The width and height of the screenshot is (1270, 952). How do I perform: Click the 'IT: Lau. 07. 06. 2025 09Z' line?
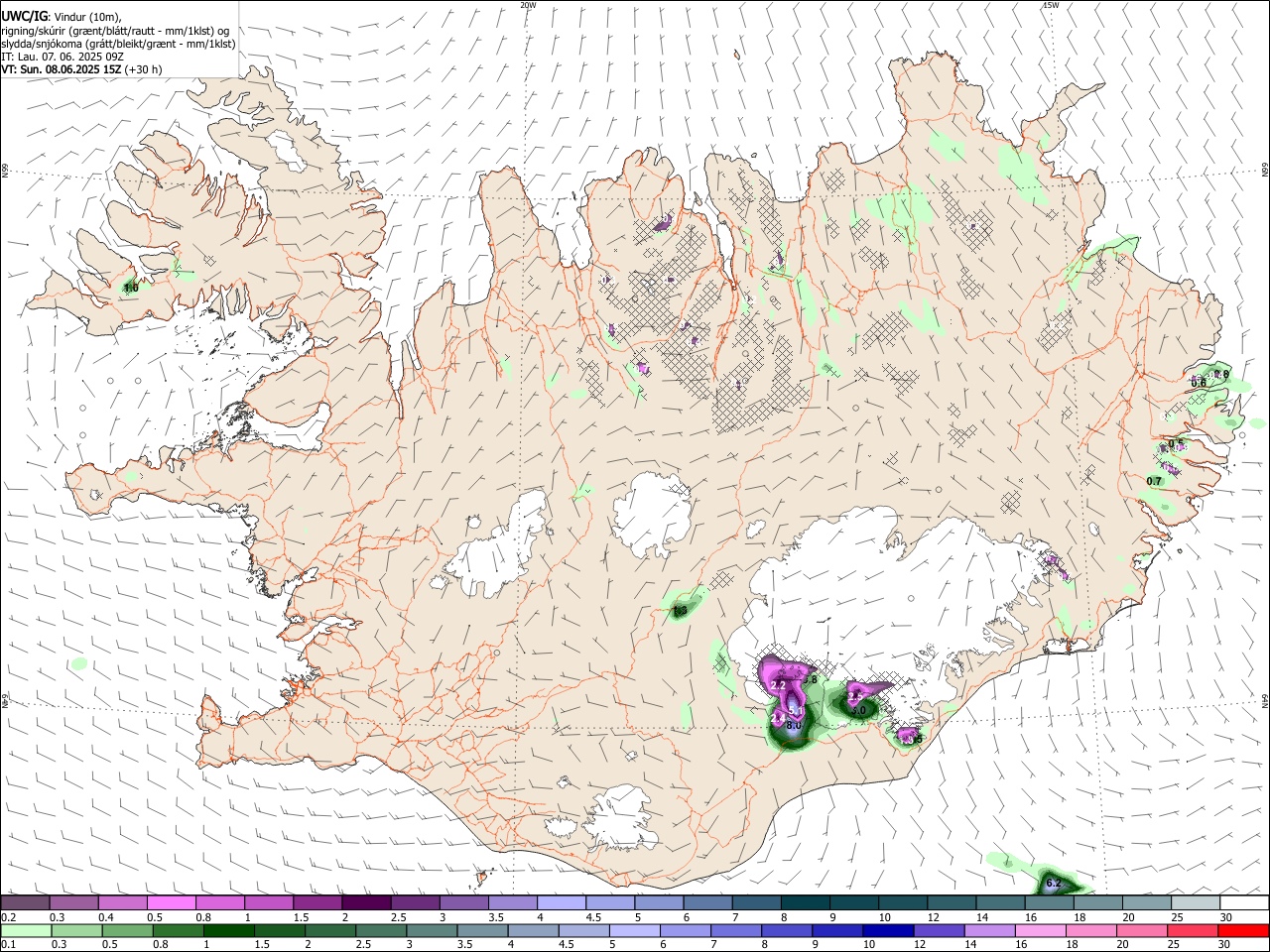click(x=63, y=57)
